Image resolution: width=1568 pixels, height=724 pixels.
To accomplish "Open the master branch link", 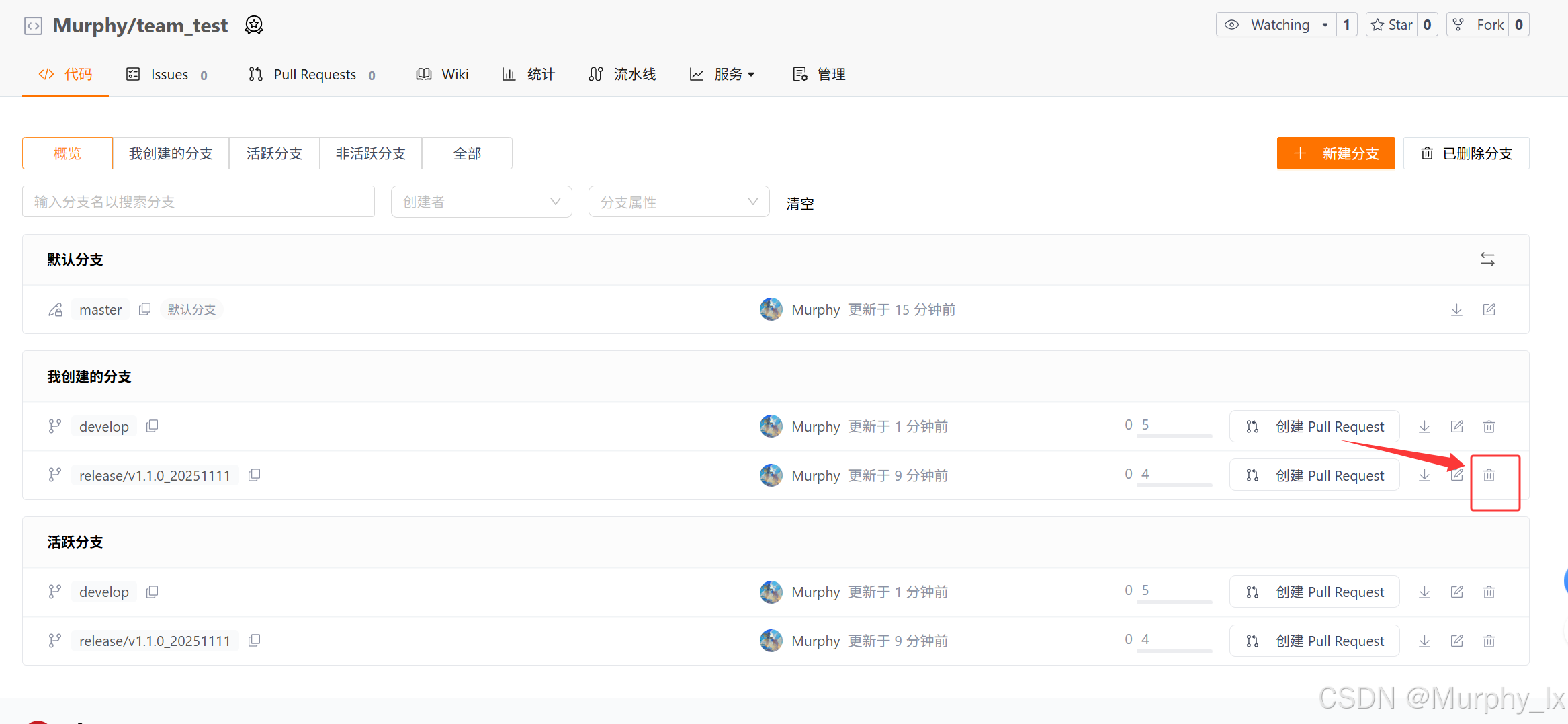I will coord(100,309).
